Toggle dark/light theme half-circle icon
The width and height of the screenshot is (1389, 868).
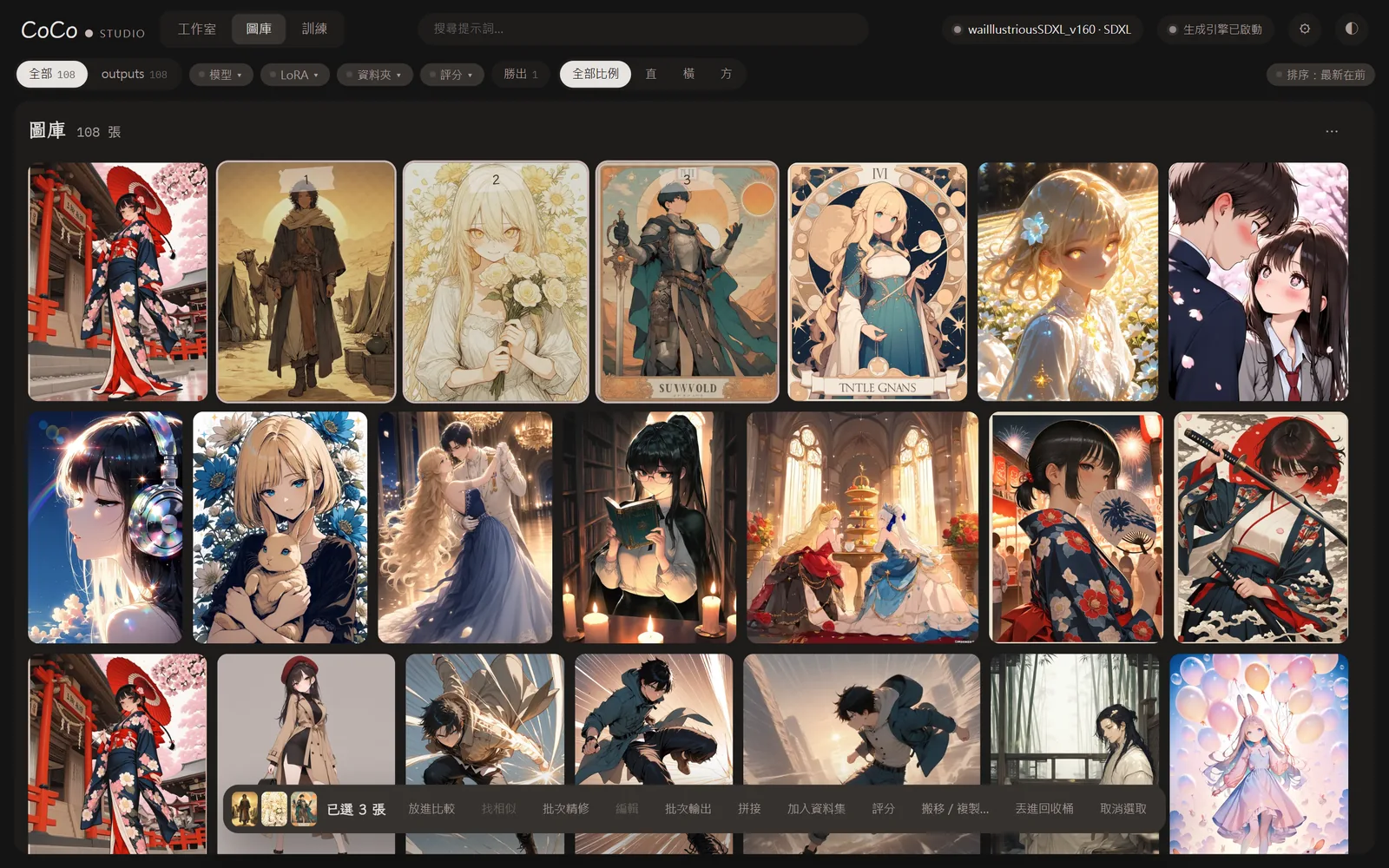[x=1352, y=29]
